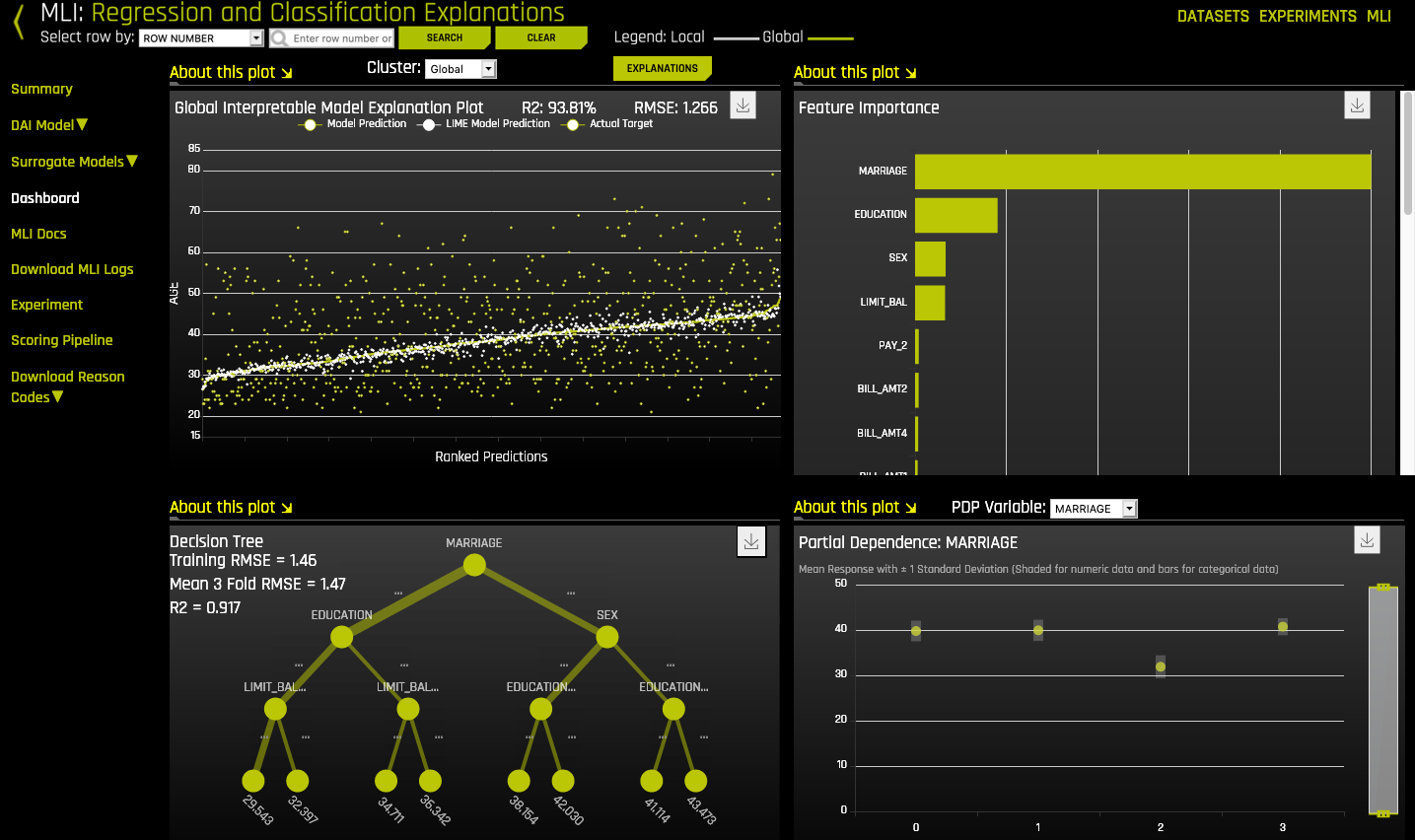The image size is (1415, 840).
Task: Click the SEX bar in Feature Importance
Action: pyautogui.click(x=930, y=258)
